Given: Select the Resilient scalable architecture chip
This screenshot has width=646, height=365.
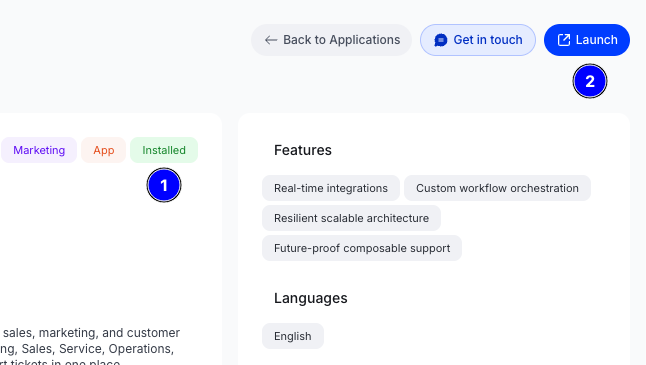Looking at the screenshot, I should 351,218.
